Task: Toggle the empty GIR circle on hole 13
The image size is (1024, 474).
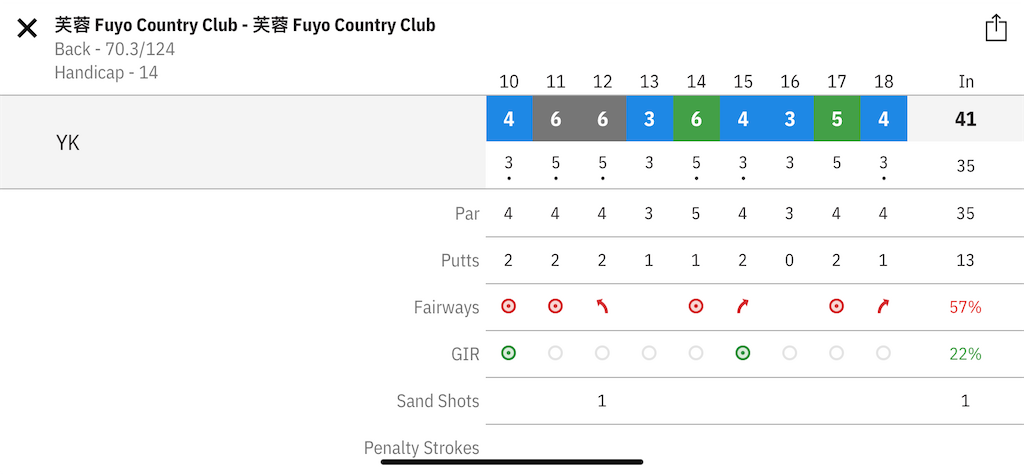Action: click(648, 353)
